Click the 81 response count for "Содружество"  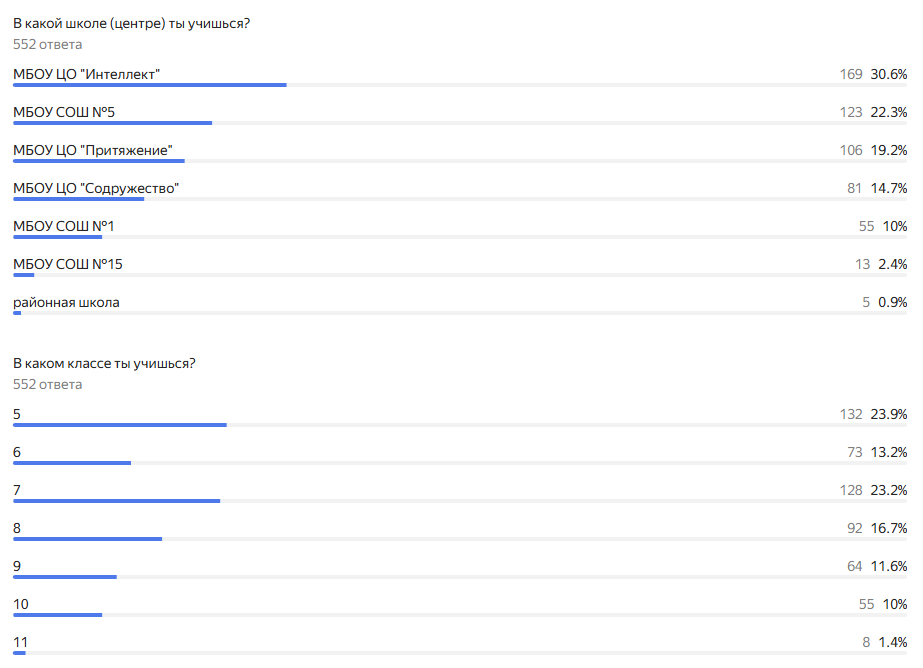tap(854, 188)
